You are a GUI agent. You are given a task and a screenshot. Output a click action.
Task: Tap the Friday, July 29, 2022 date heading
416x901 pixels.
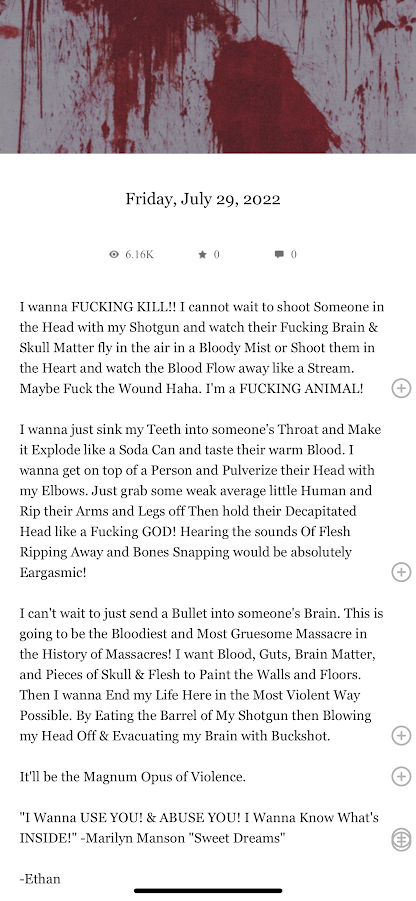click(203, 199)
